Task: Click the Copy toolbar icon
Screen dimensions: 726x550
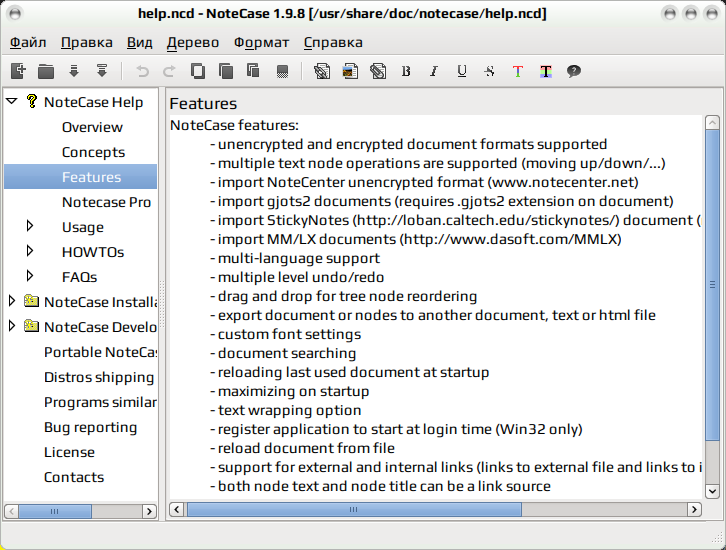Action: coord(225,71)
